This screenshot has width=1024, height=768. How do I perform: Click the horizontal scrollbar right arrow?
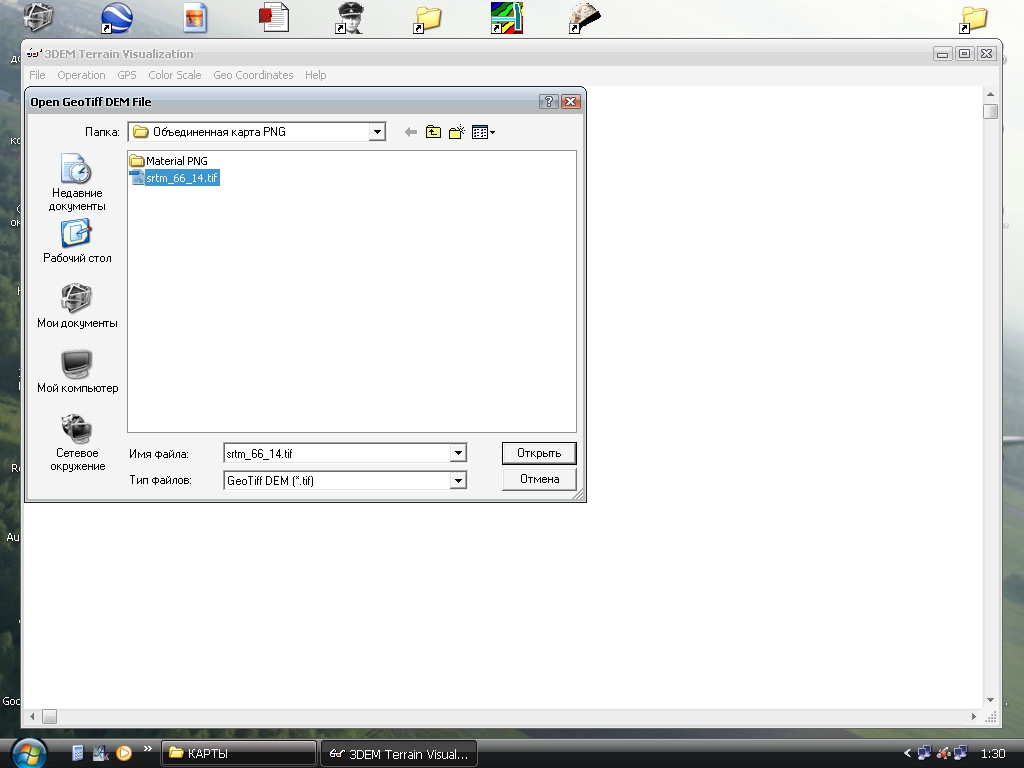coord(974,716)
